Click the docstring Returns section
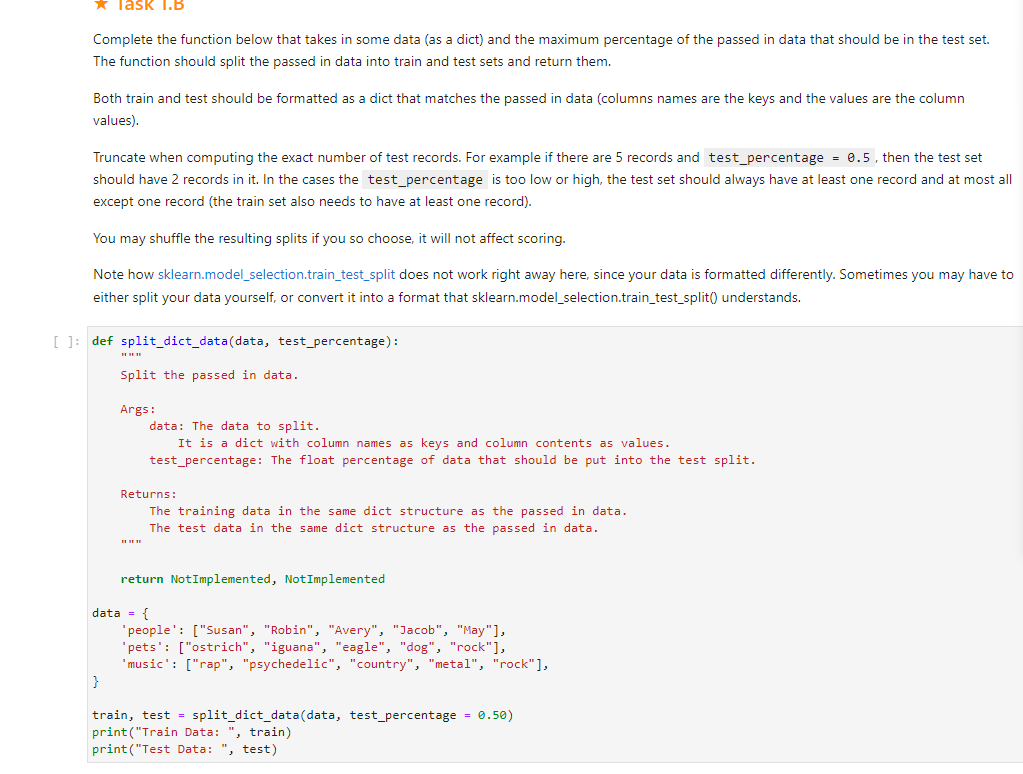This screenshot has height=774, width=1023. pos(146,493)
